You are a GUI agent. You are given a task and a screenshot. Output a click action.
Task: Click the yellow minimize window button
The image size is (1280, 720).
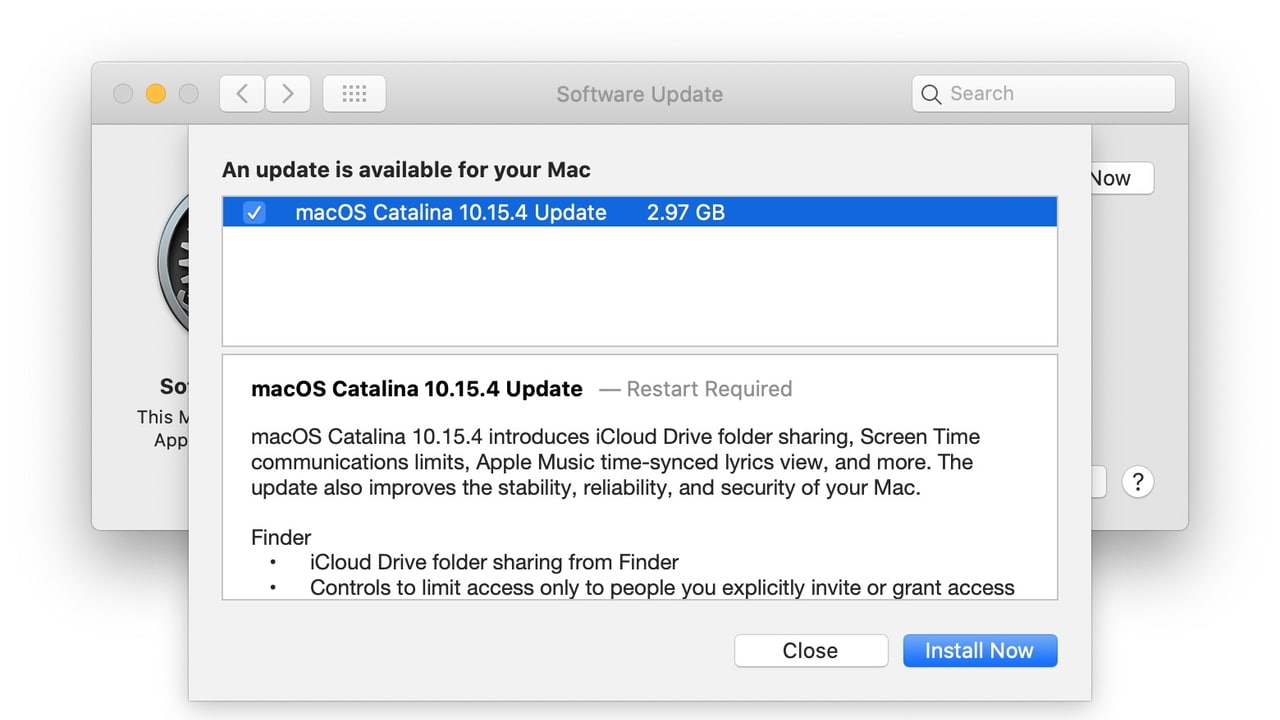click(155, 94)
